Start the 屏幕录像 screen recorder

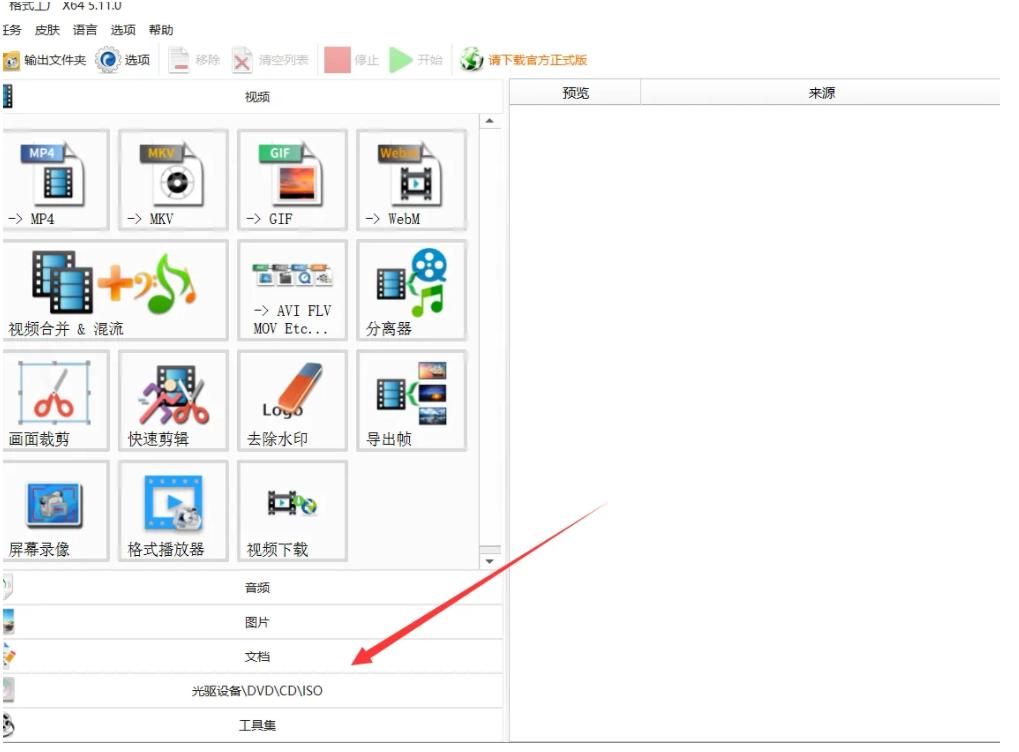coord(55,511)
